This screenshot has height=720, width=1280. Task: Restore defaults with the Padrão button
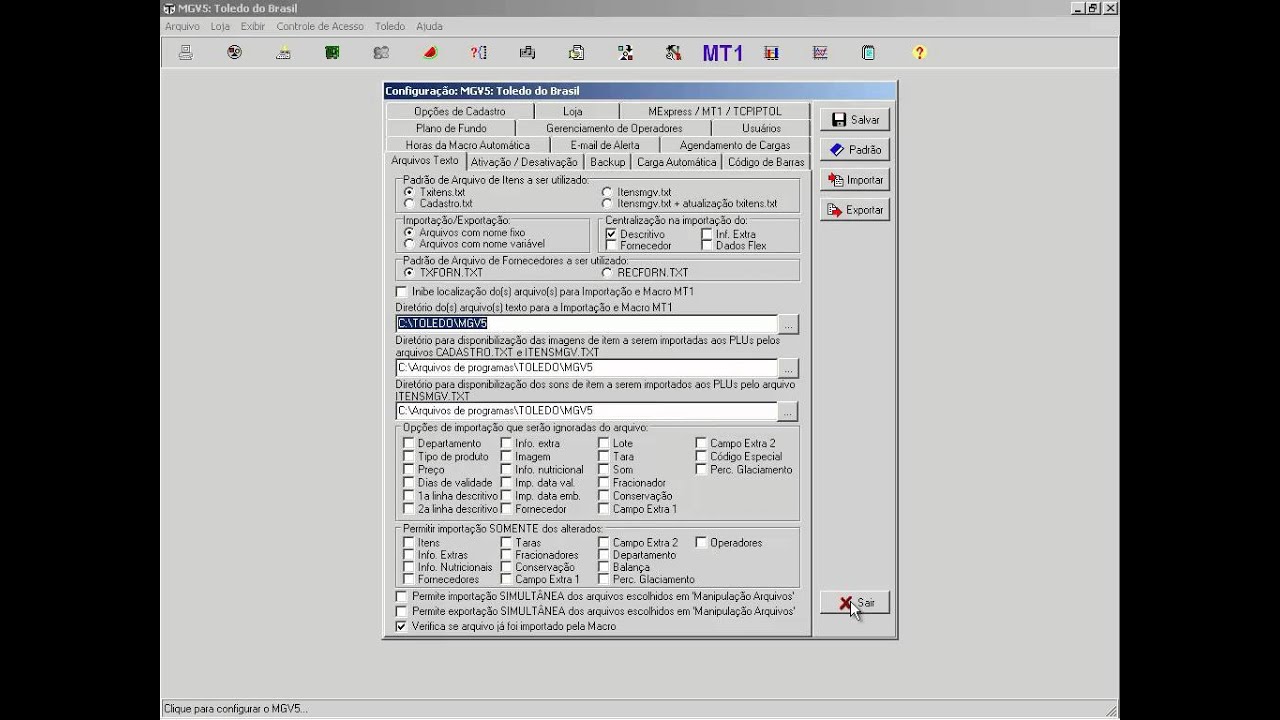pos(855,150)
